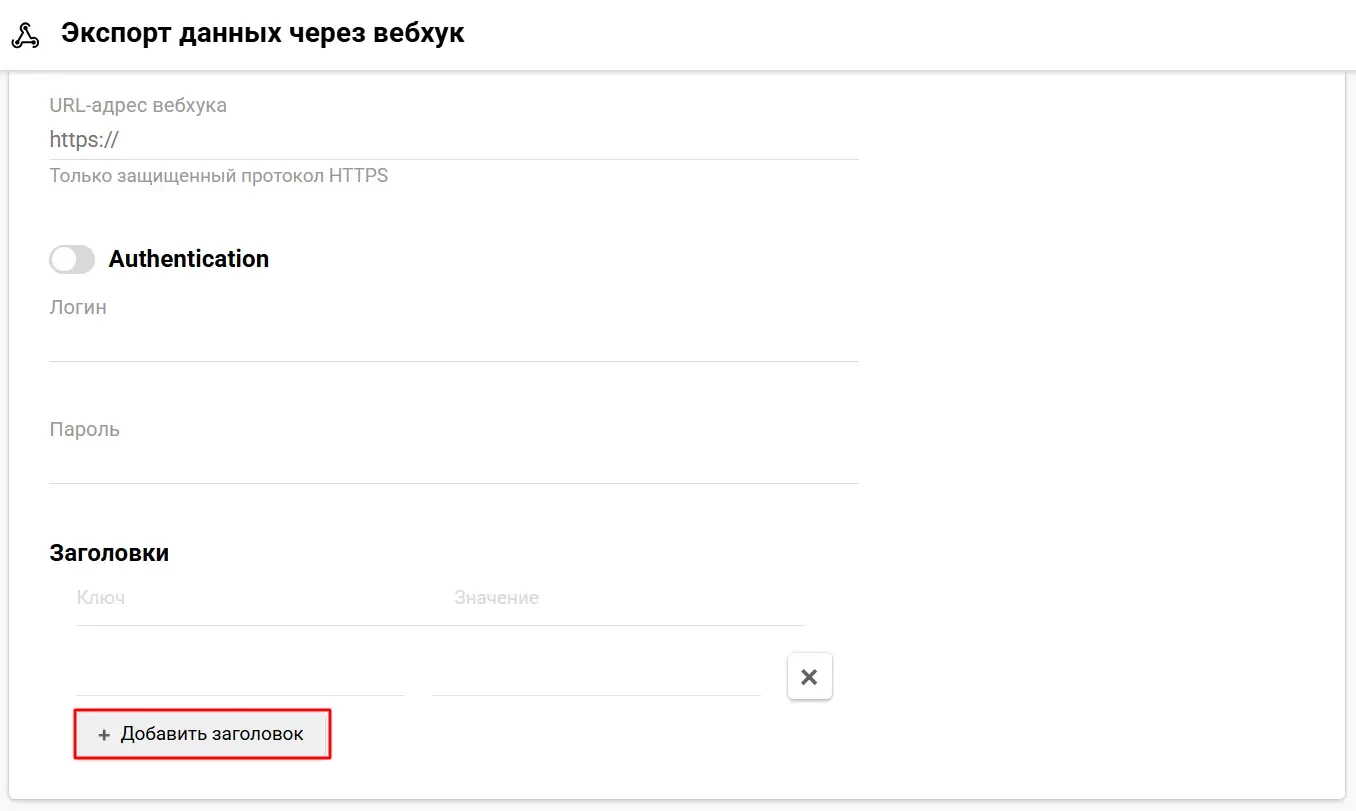The width and height of the screenshot is (1356, 811).
Task: Click the plus icon in Добавить заголовок
Action: coord(104,735)
